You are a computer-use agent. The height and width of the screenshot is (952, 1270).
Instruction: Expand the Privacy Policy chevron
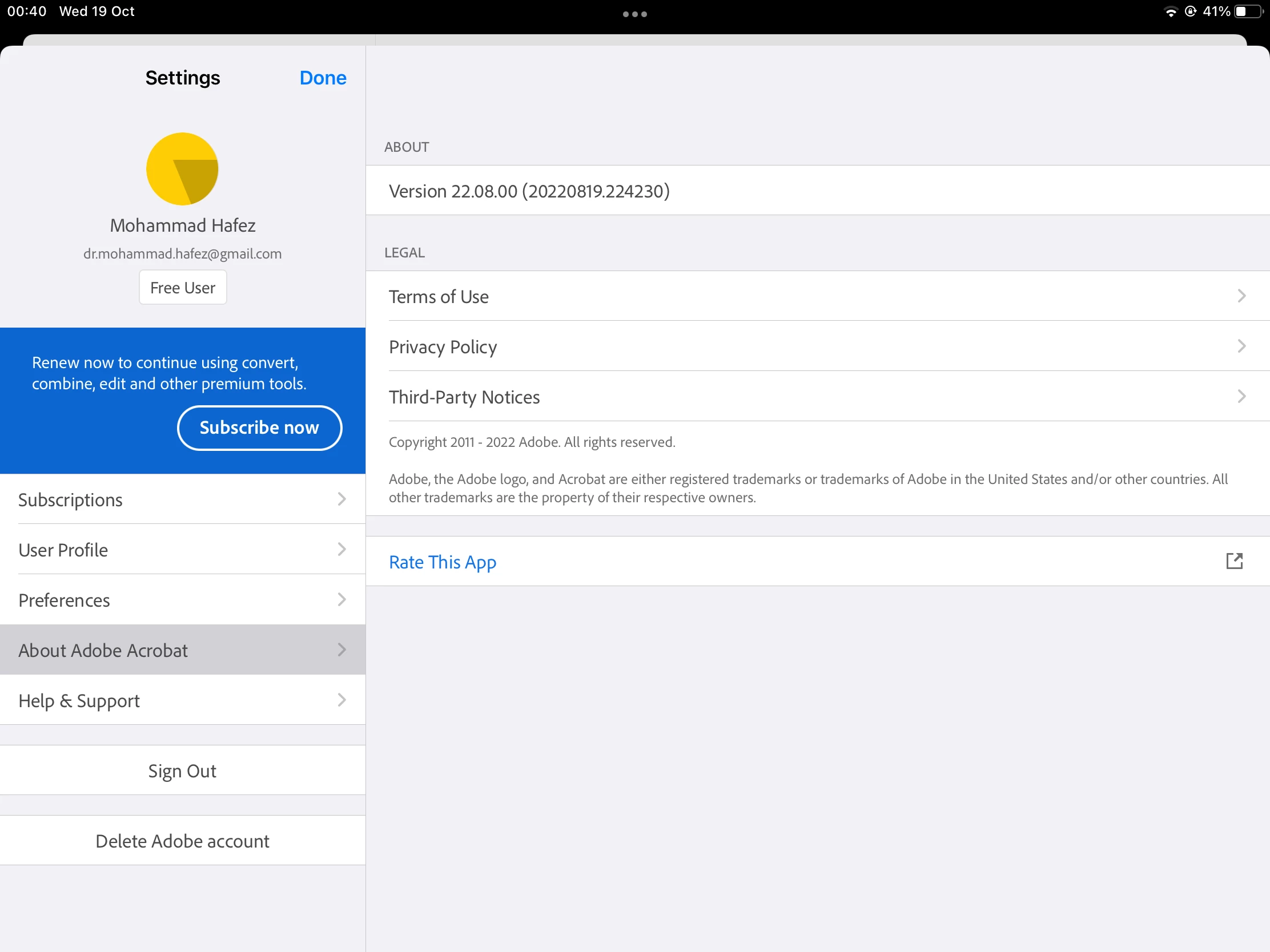(1241, 346)
